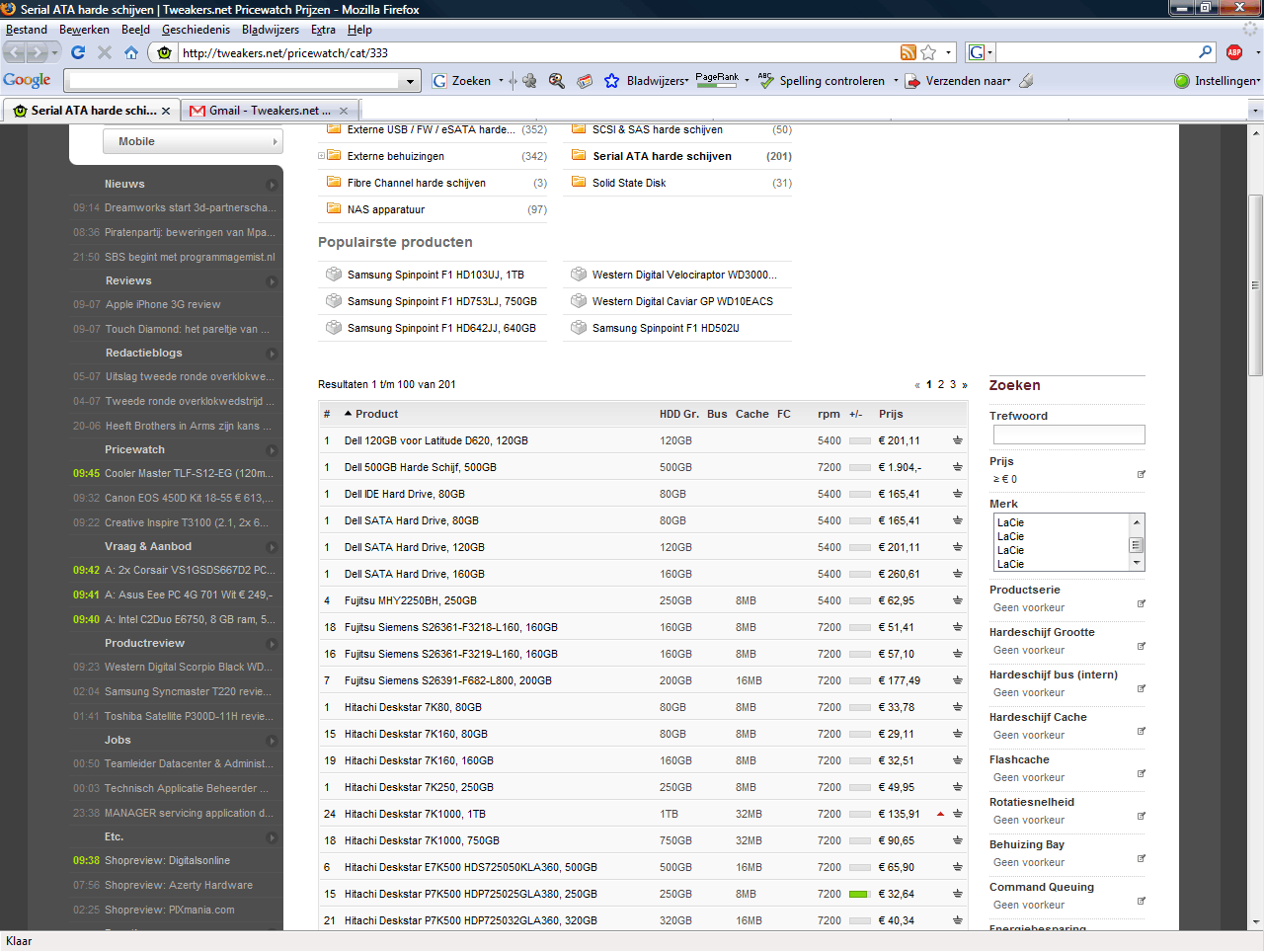Screen dimensions: 1264x952
Task: Open the Adblock Plus ABP icon
Action: point(1234,52)
